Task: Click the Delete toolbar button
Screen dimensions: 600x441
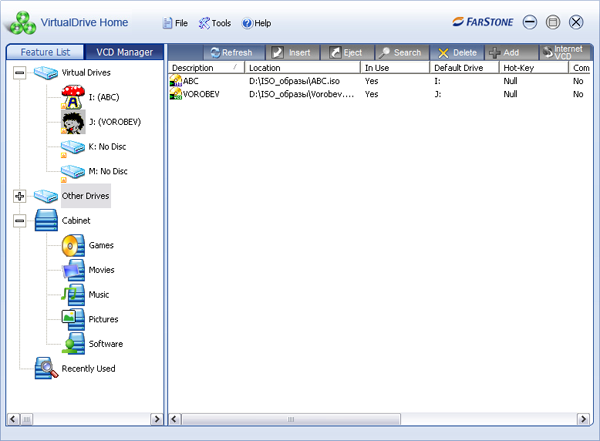Action: (x=457, y=52)
